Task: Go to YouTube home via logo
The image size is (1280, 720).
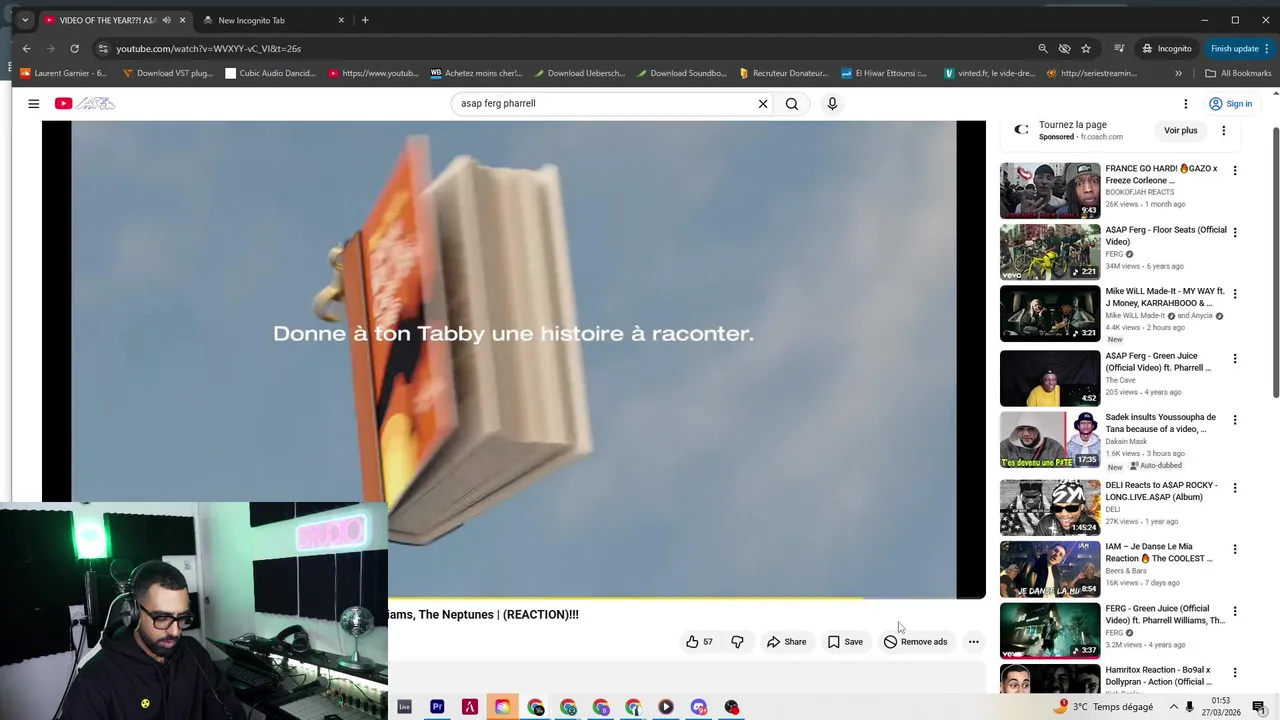Action: [x=85, y=104]
